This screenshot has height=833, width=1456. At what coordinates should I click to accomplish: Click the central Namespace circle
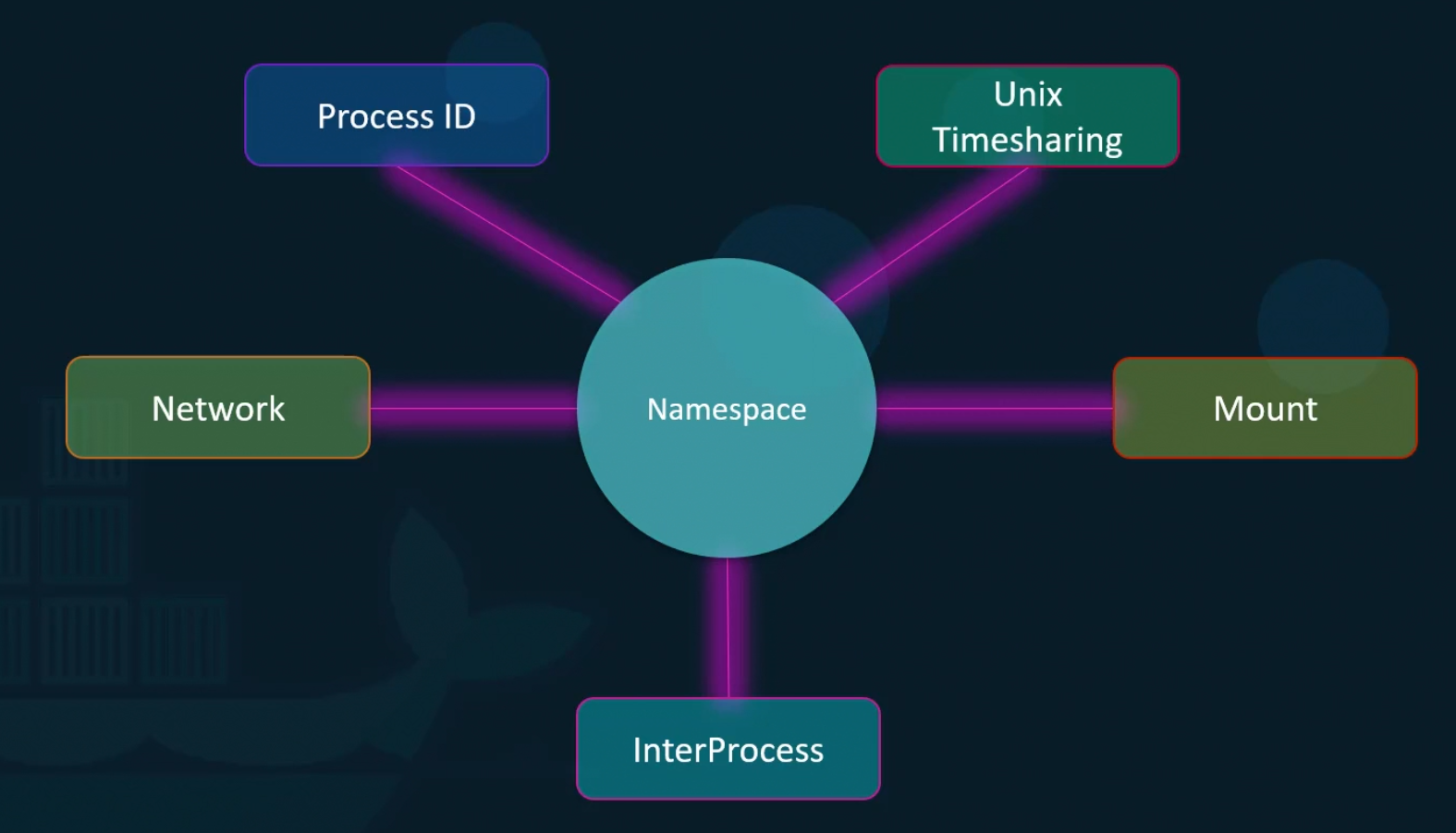click(727, 408)
